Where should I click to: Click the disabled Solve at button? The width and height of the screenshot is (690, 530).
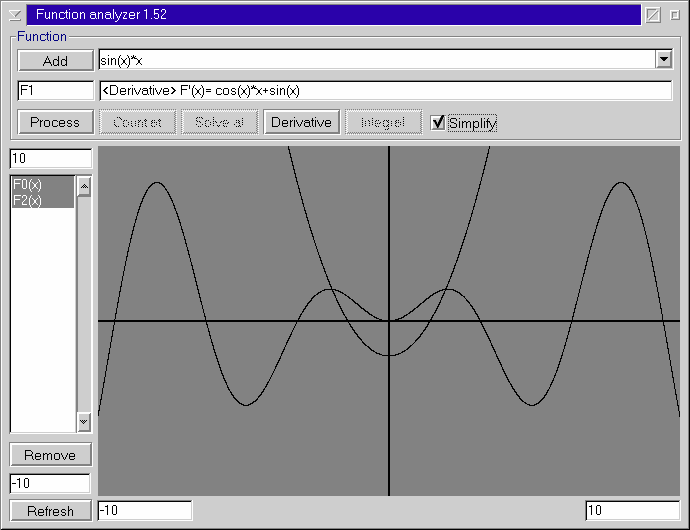219,122
